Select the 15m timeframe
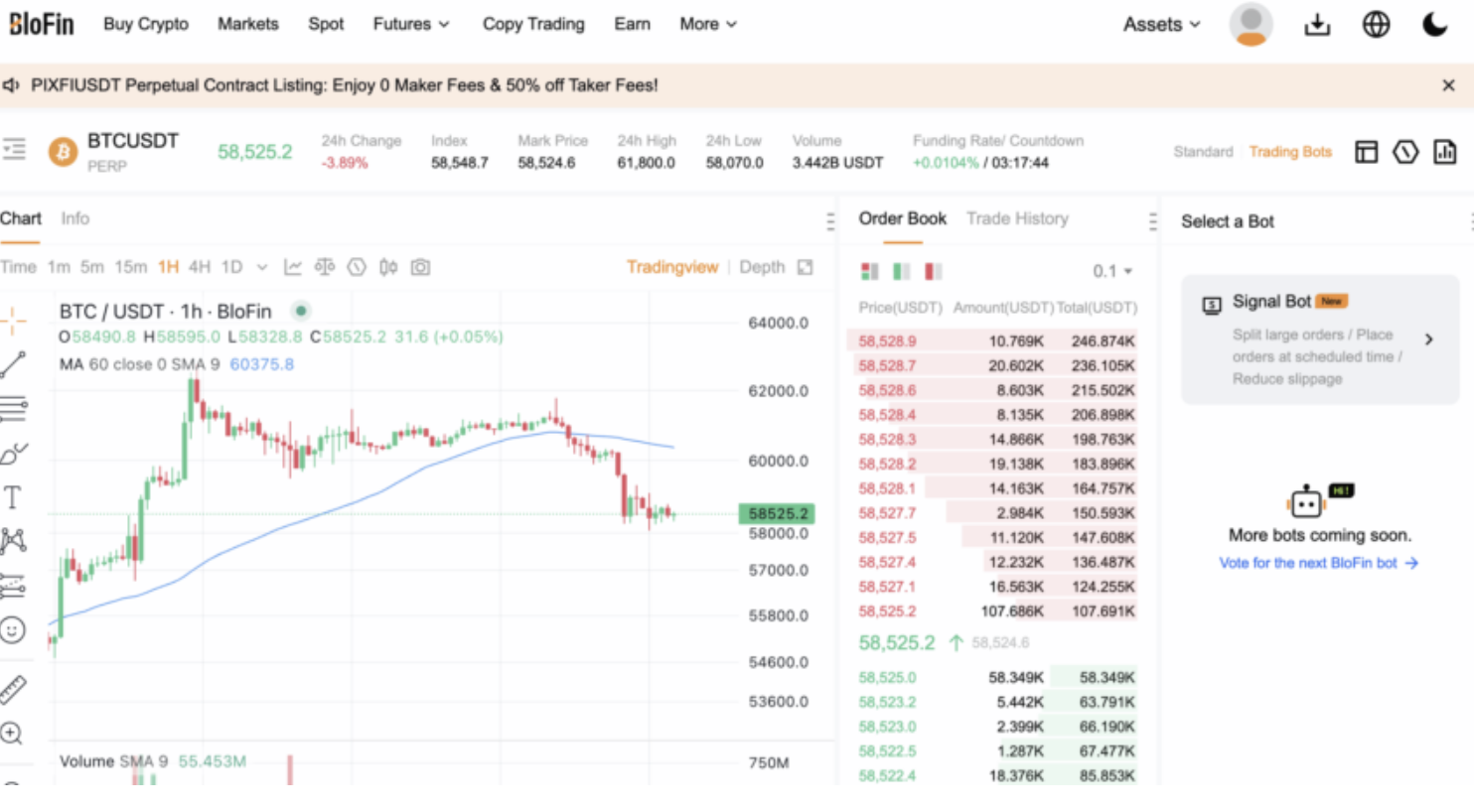 coord(130,267)
